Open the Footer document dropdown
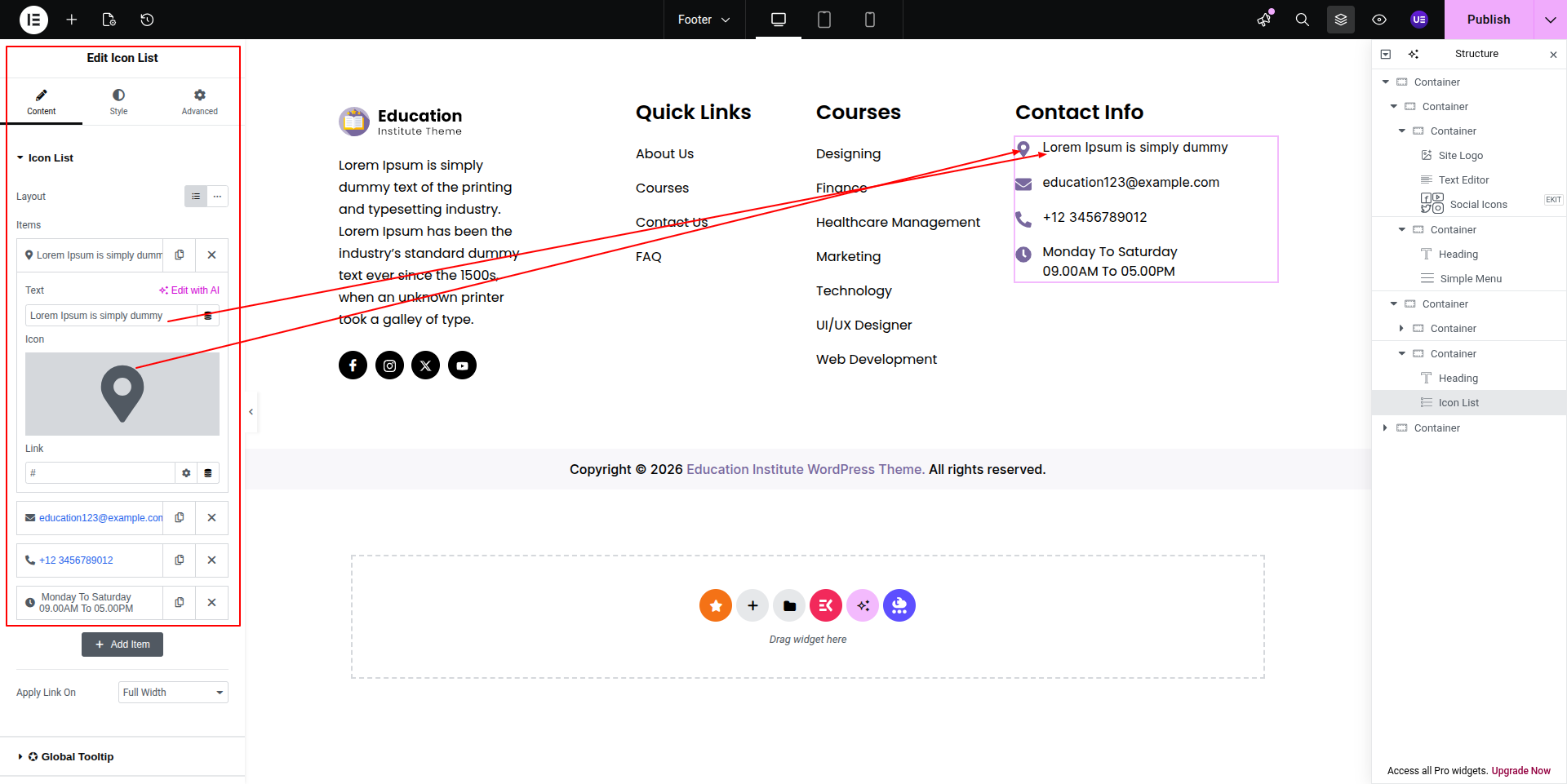 point(704,20)
